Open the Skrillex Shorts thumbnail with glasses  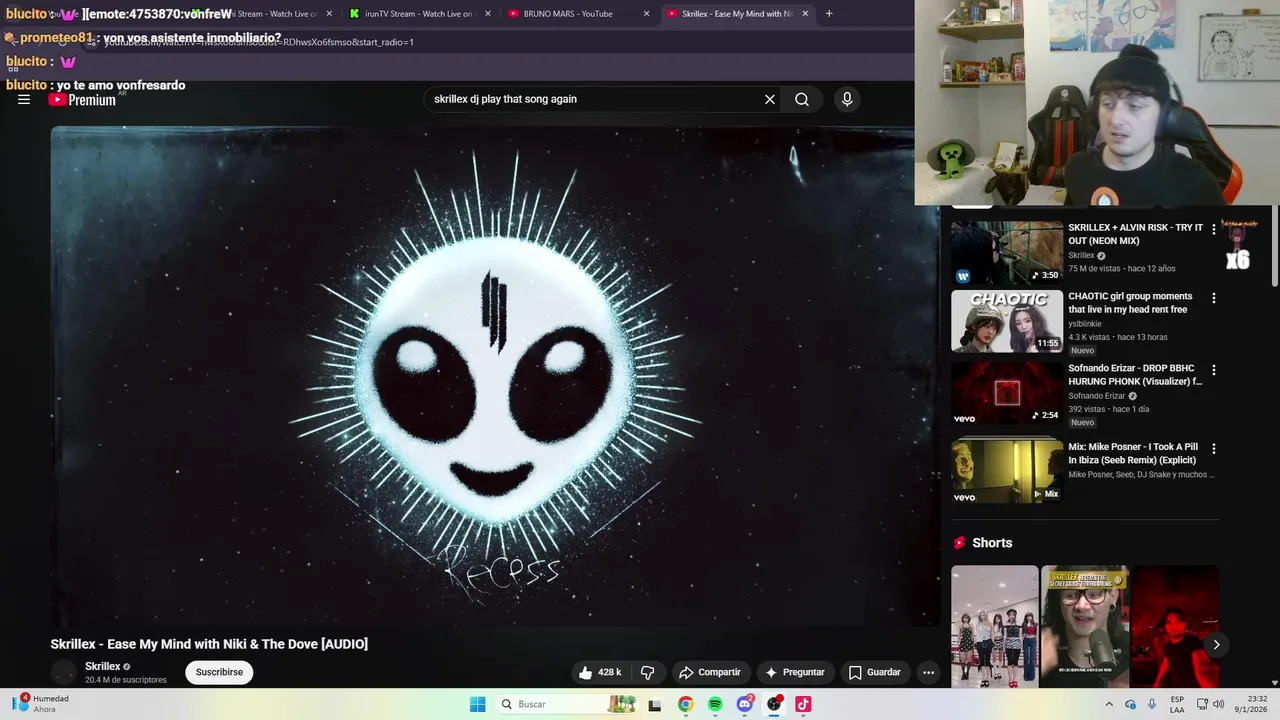(x=1085, y=627)
